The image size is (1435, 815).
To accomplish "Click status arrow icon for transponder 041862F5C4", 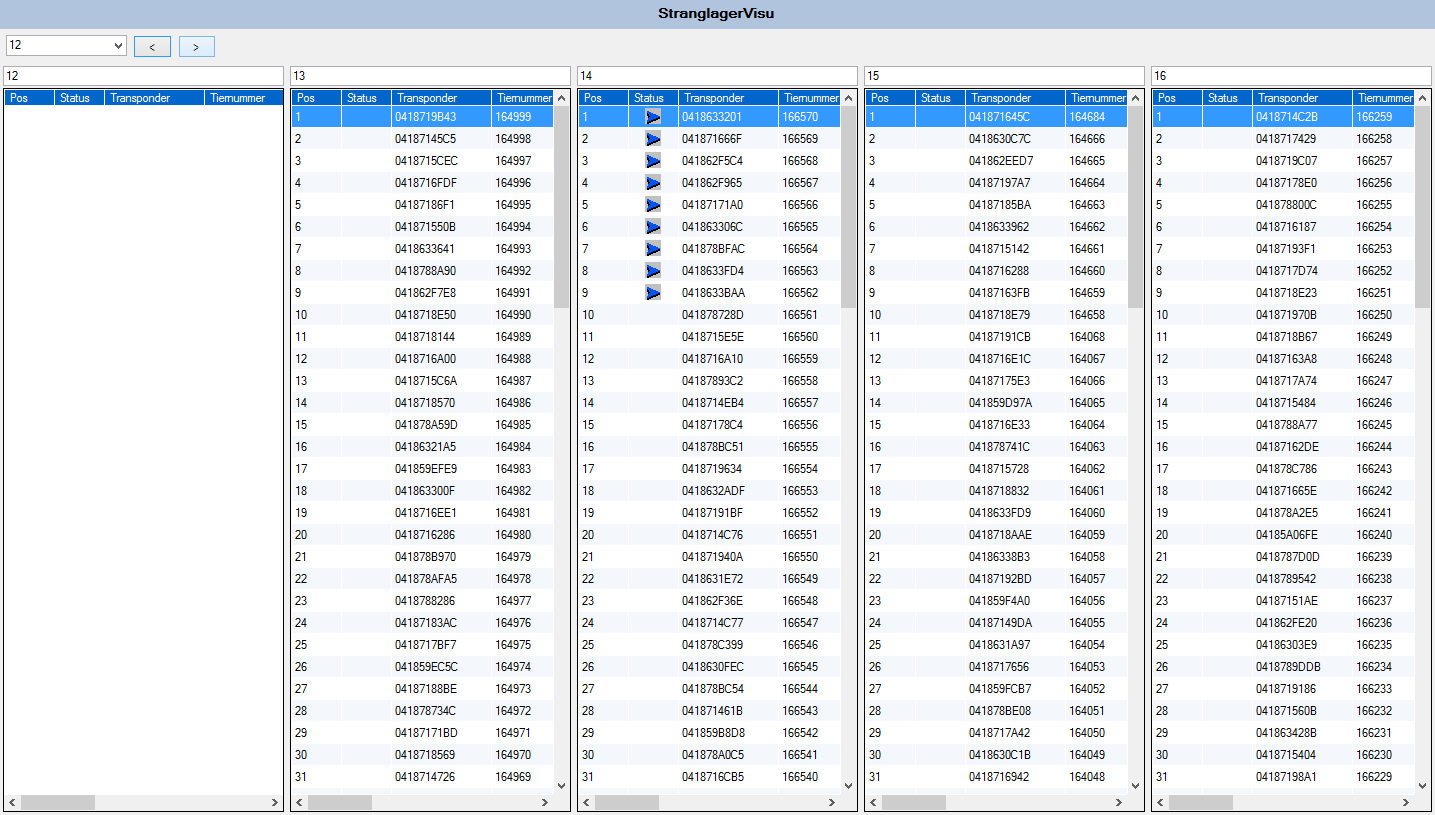I will 653,161.
